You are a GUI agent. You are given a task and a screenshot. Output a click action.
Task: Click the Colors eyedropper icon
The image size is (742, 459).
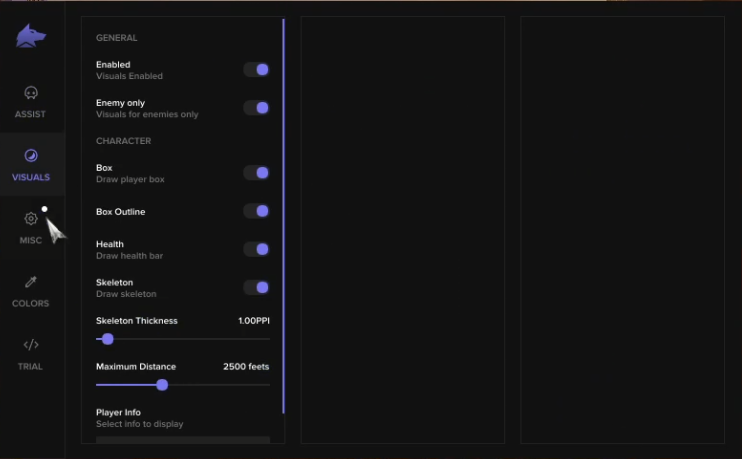tap(31, 282)
